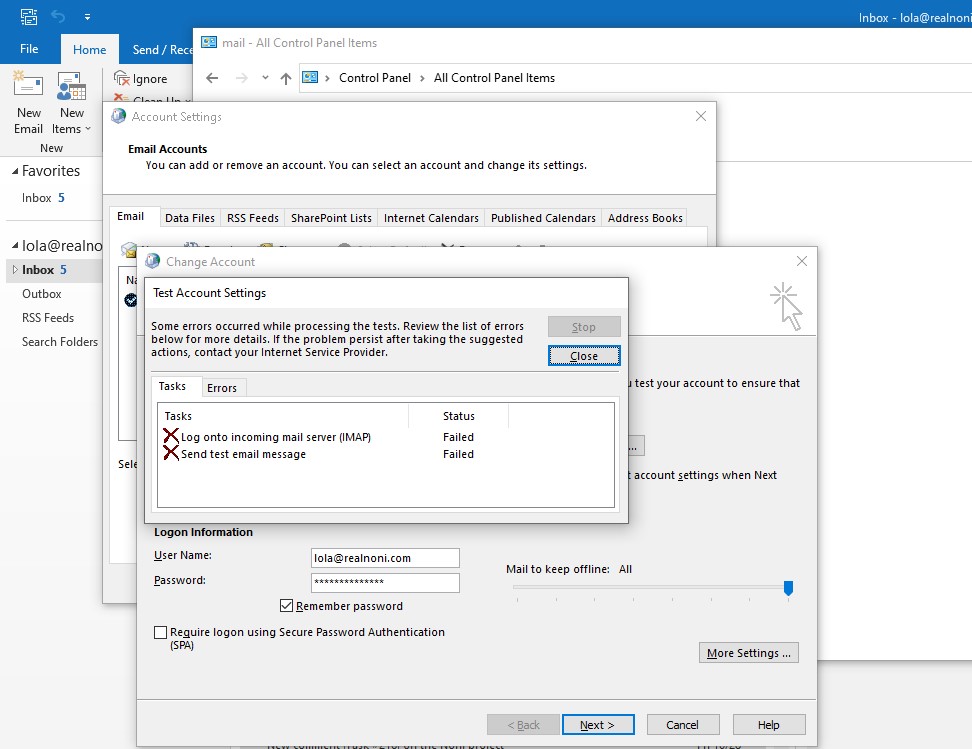Click the Next button

598,725
